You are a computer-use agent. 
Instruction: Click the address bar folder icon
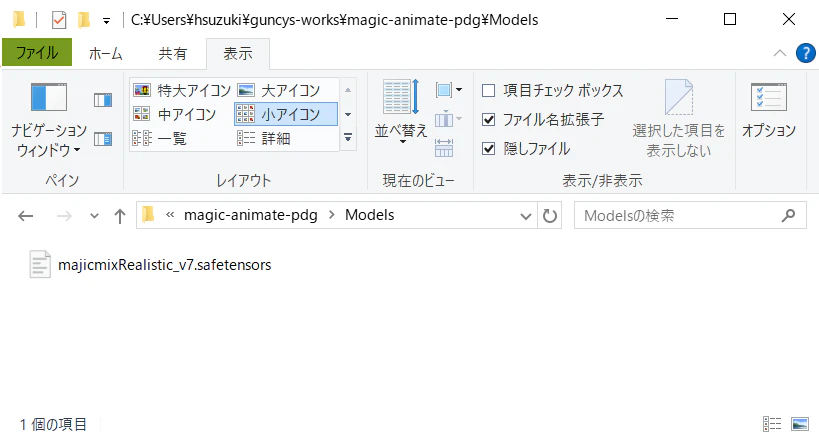point(148,214)
